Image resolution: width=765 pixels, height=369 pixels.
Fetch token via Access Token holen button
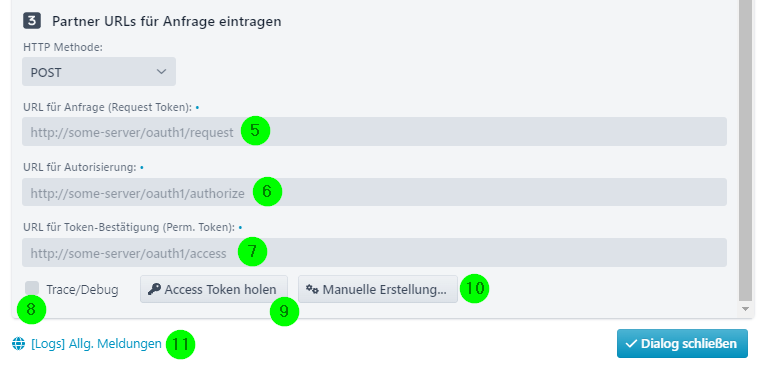point(214,289)
